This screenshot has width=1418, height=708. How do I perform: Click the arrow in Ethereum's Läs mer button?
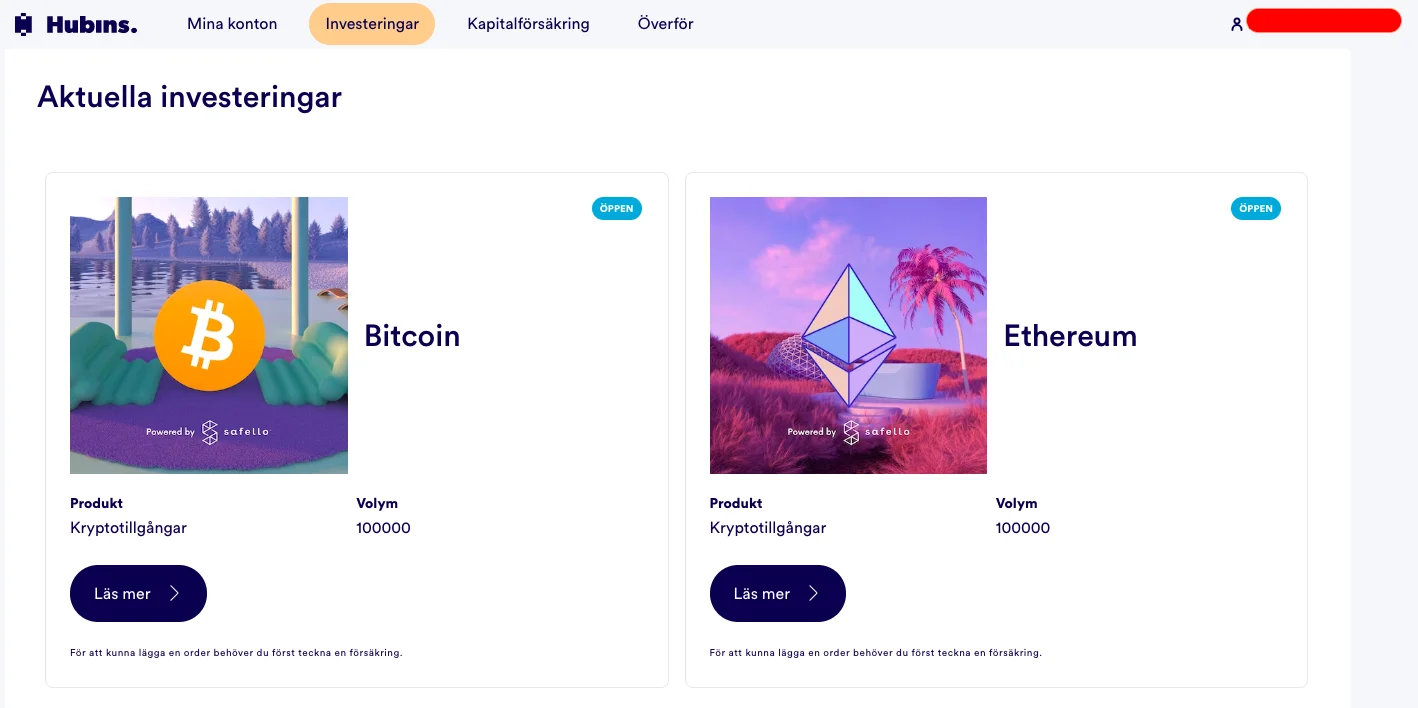pyautogui.click(x=814, y=594)
